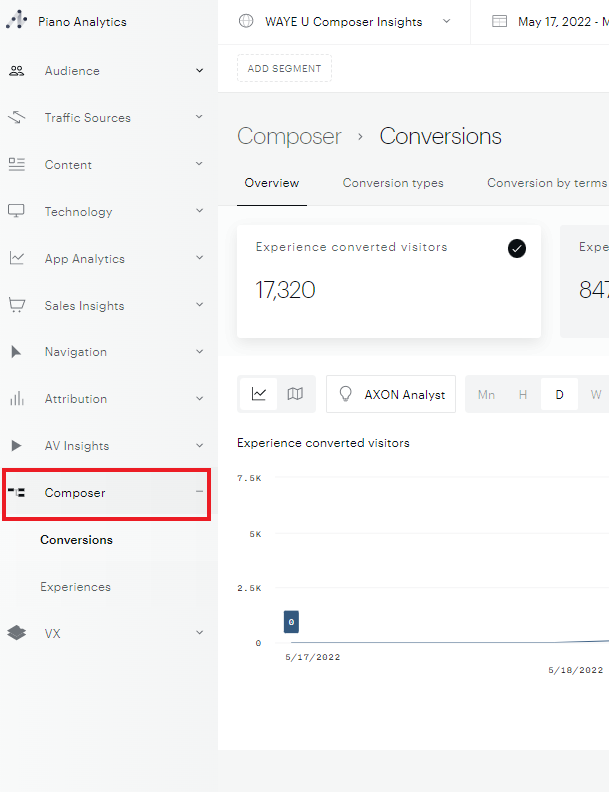Collapse the Composer sidebar section
Viewport: 609px width, 792px height.
[199, 492]
